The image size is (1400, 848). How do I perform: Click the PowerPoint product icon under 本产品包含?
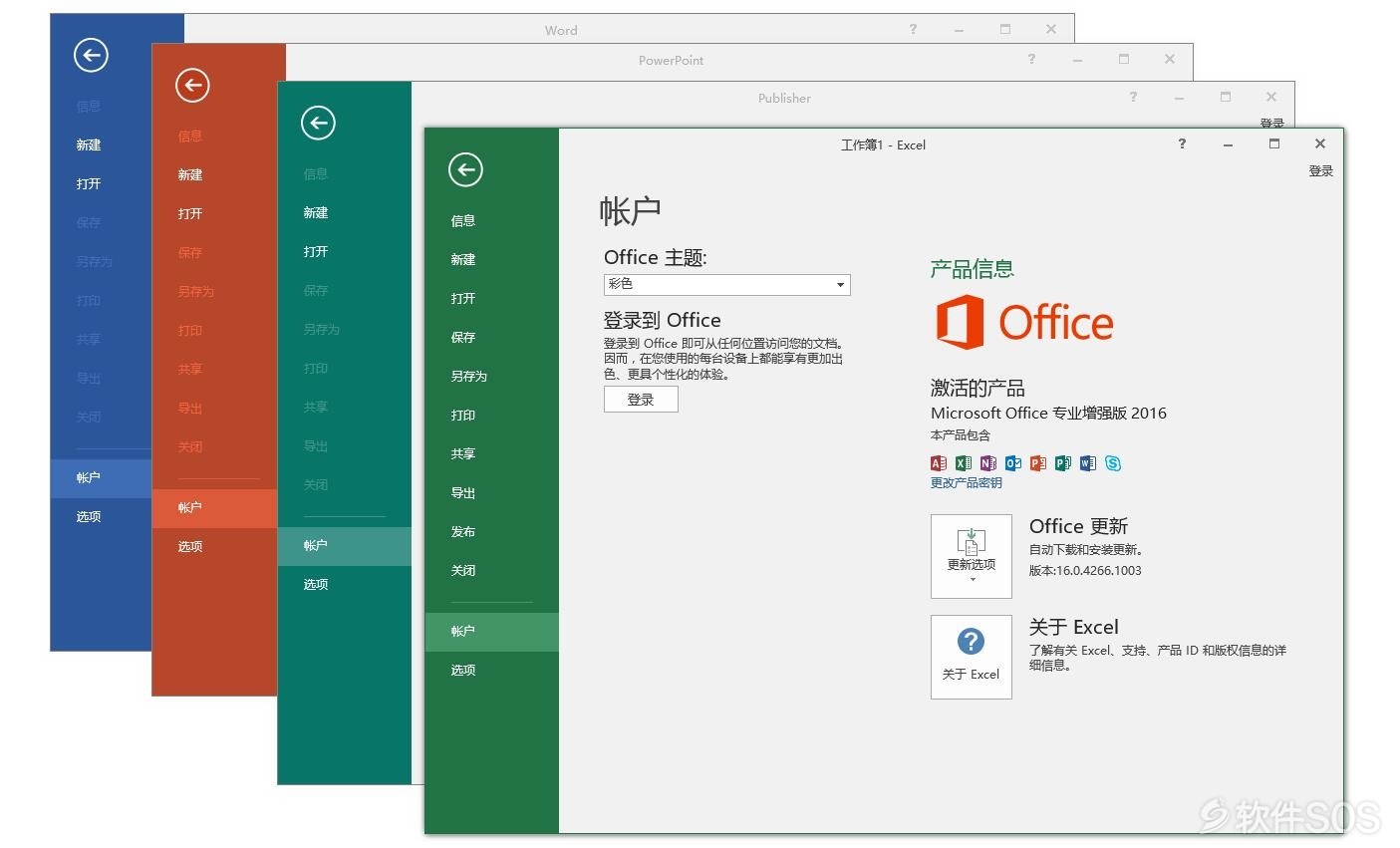[1038, 463]
